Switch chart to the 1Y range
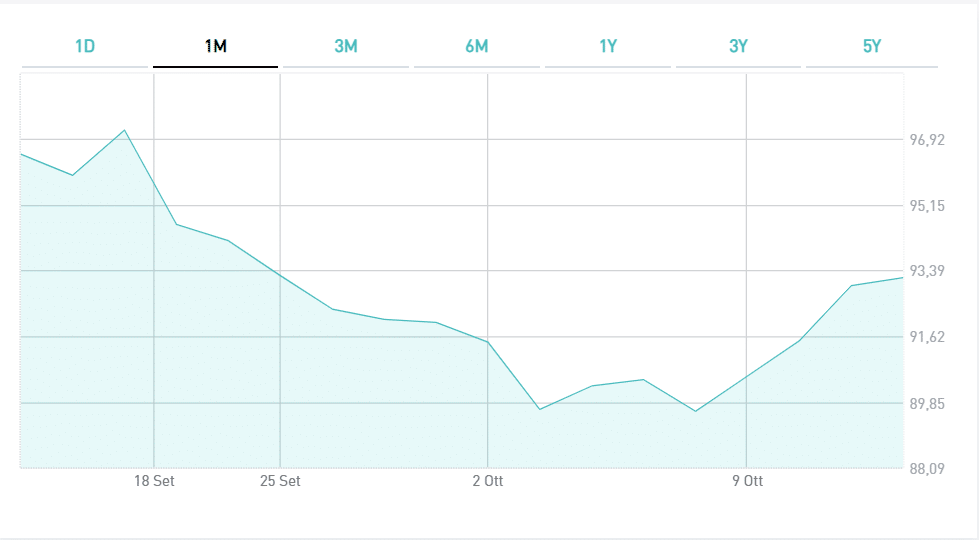 608,47
